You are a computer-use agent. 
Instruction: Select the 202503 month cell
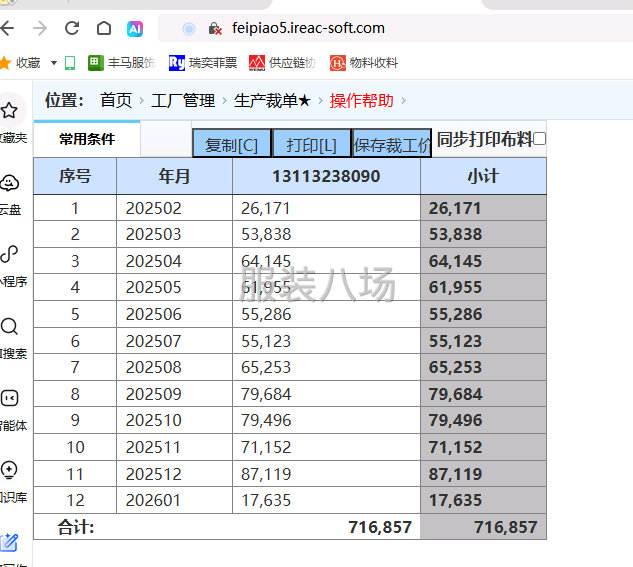coord(174,234)
